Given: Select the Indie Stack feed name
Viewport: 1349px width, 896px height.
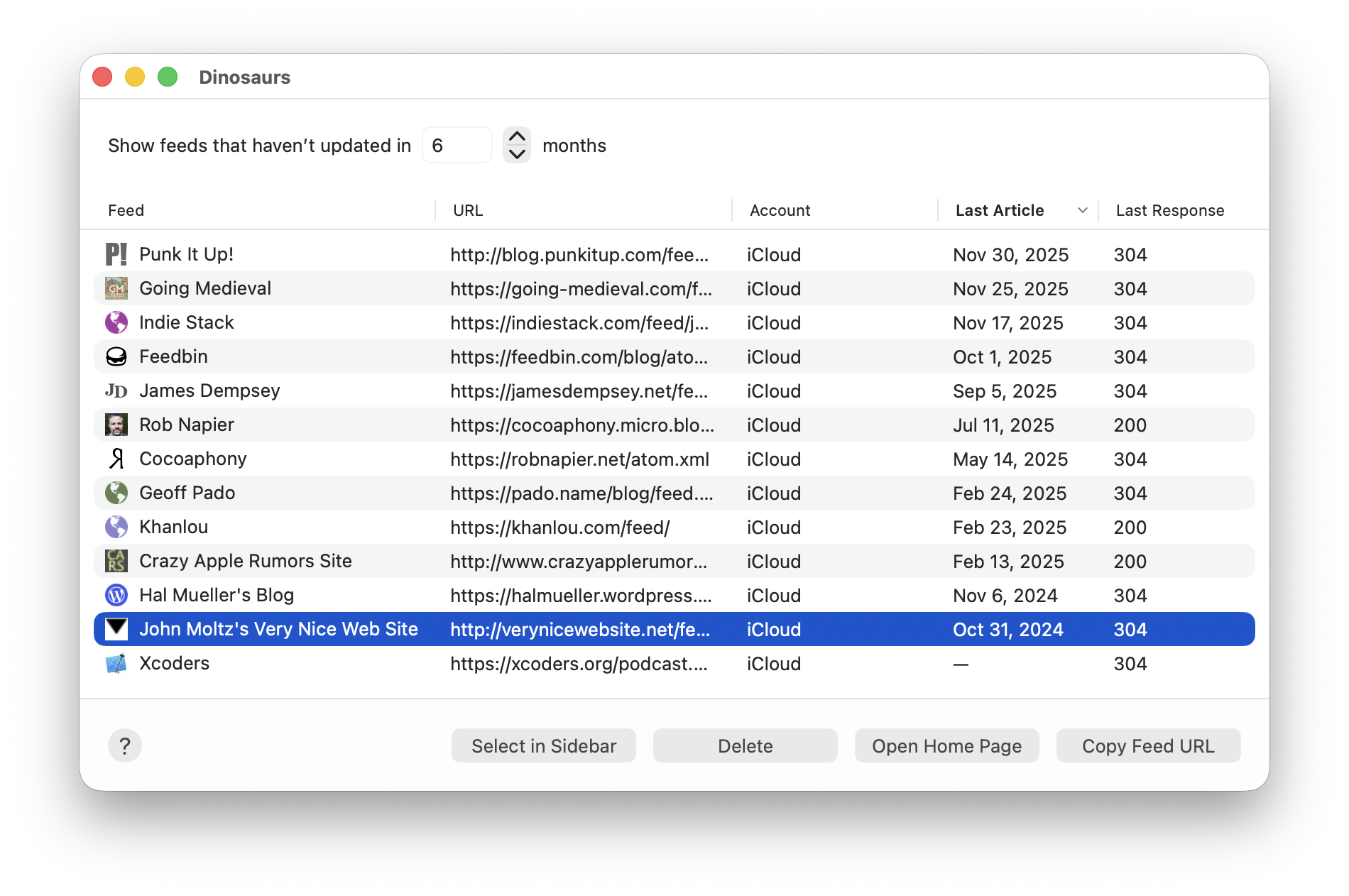Looking at the screenshot, I should pyautogui.click(x=187, y=322).
